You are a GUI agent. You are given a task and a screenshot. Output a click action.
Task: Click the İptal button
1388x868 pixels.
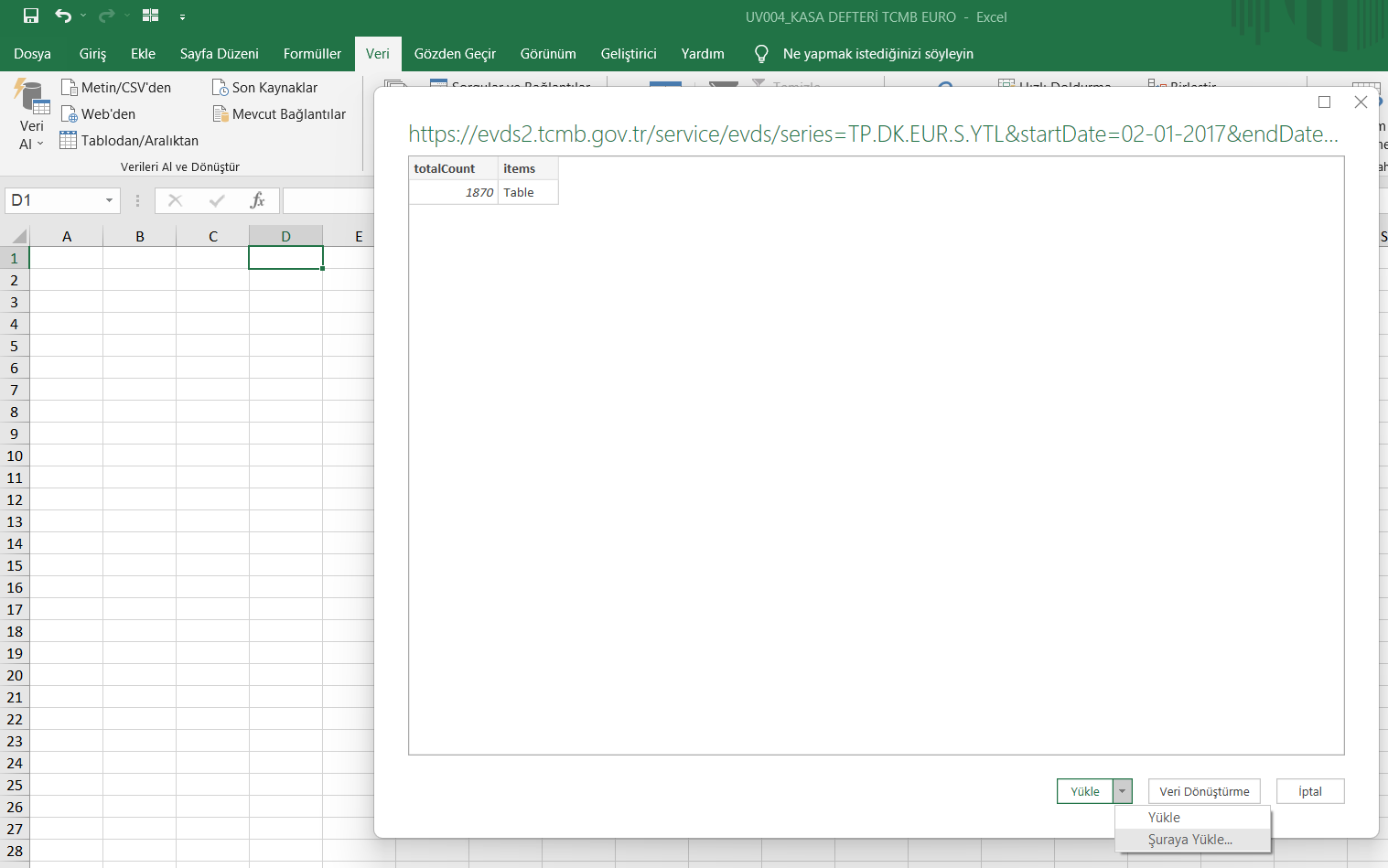(1310, 791)
